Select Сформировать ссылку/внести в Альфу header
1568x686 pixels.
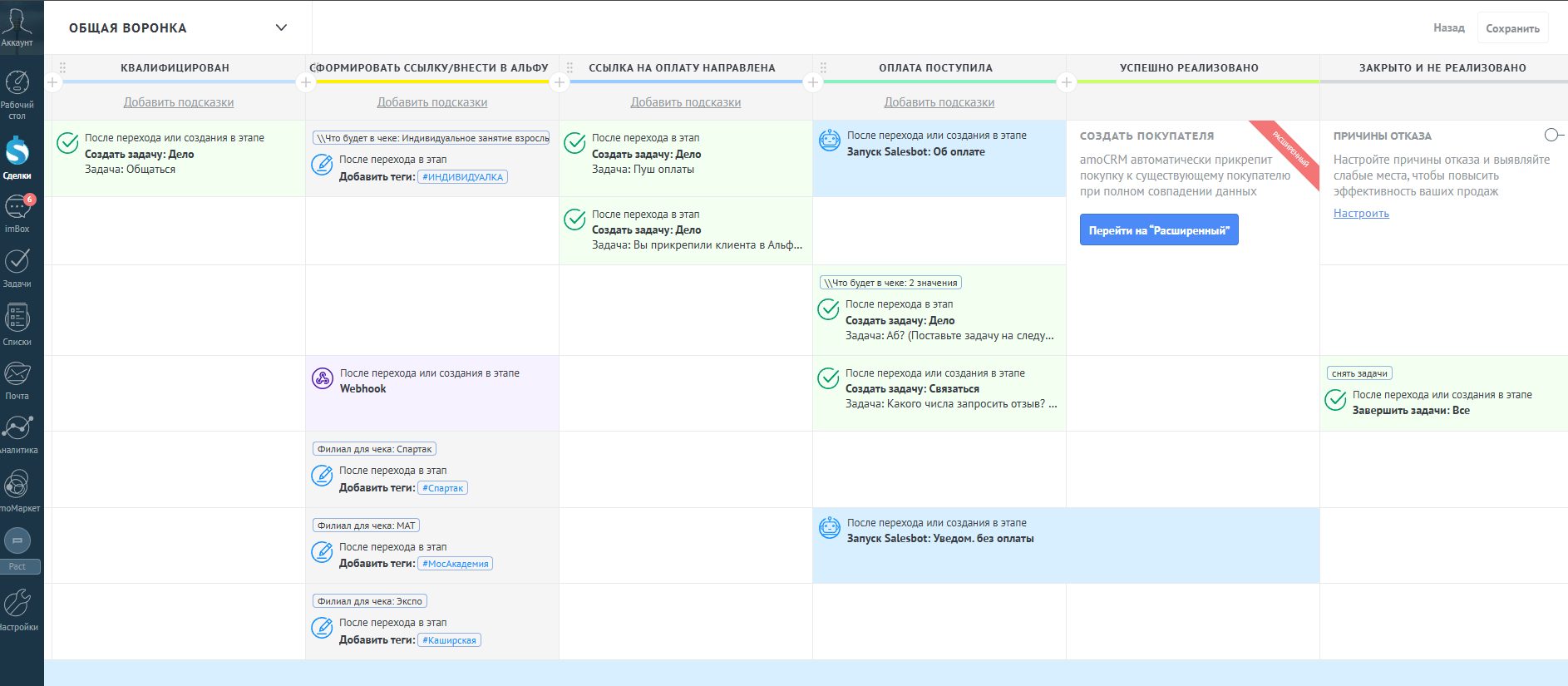click(x=429, y=68)
